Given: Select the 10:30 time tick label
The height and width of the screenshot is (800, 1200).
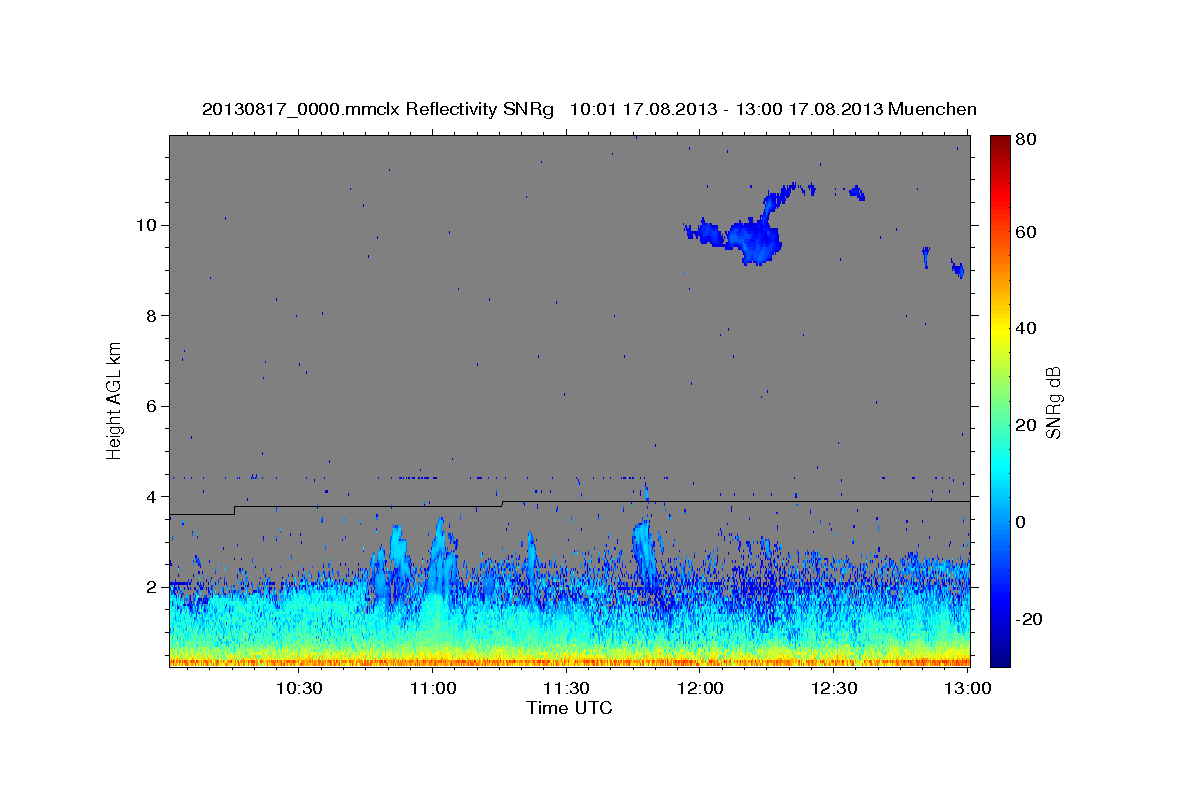Looking at the screenshot, I should click(x=299, y=688).
